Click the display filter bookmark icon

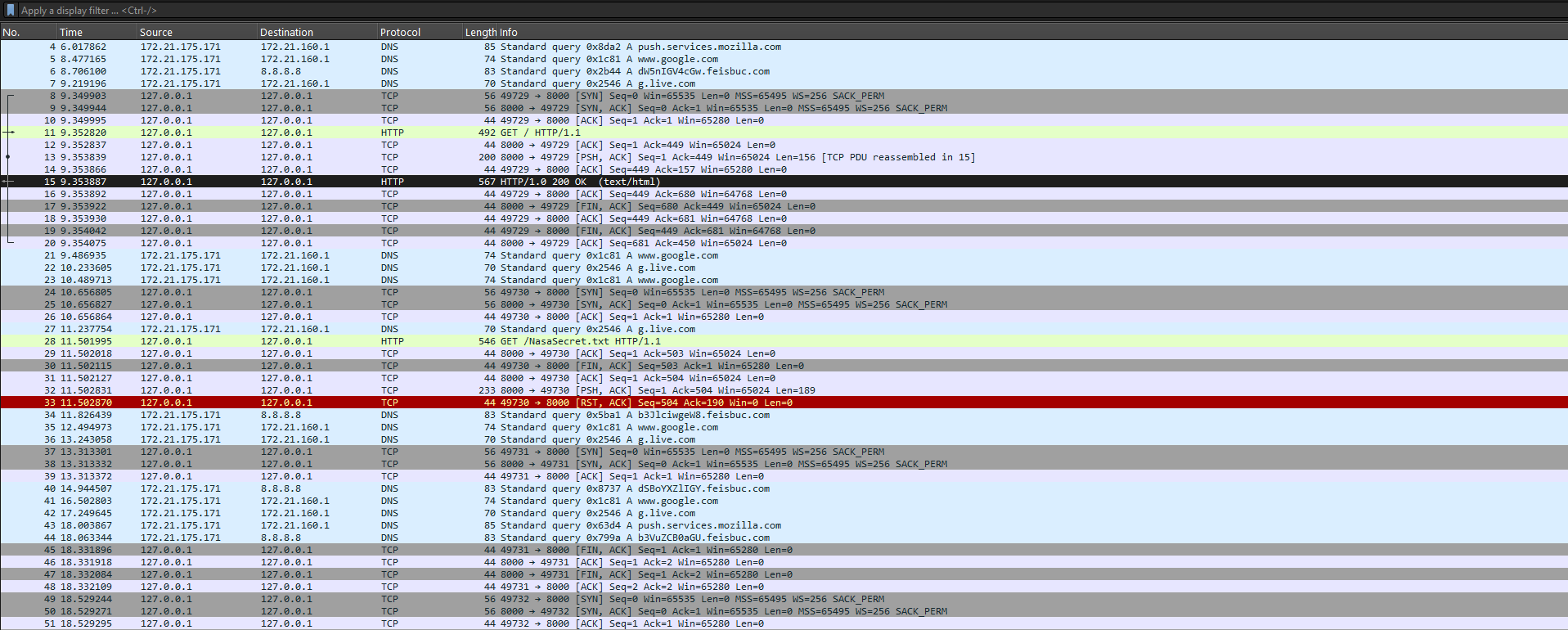[x=11, y=11]
